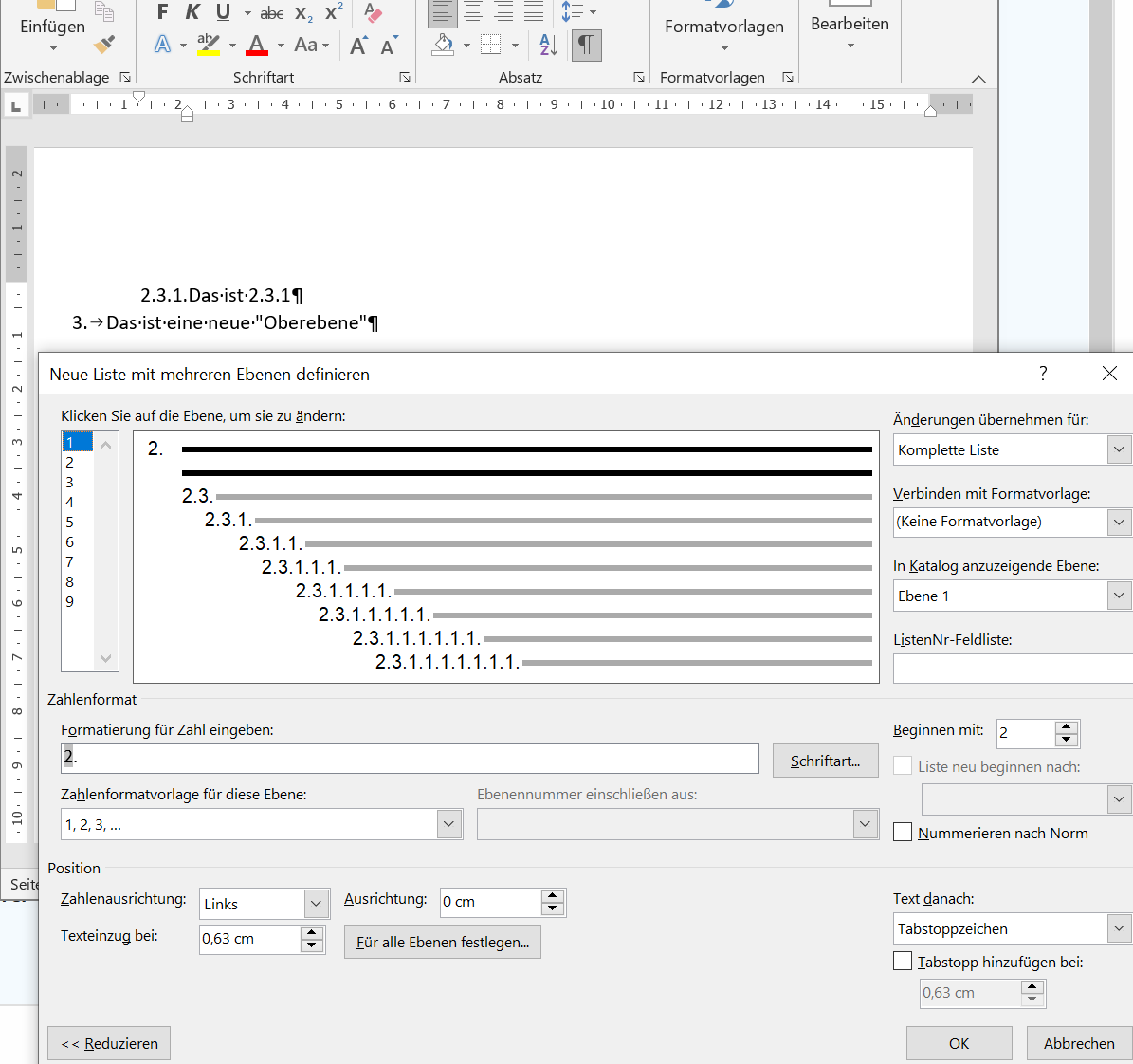Image resolution: width=1133 pixels, height=1064 pixels.
Task: Open text effects with the outlined A icon
Action: tap(162, 45)
